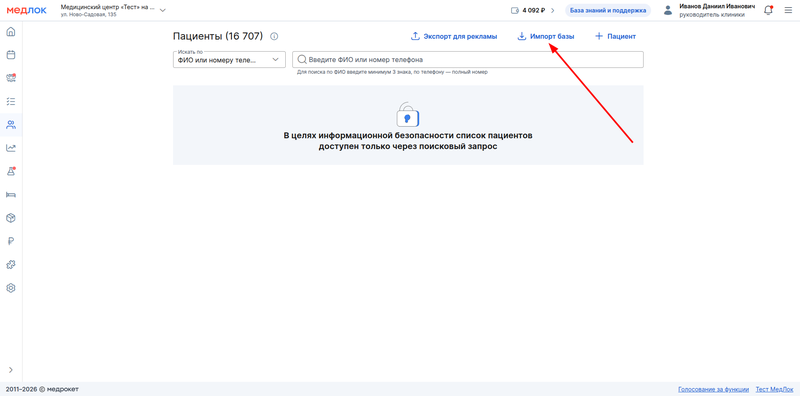Open profile Иванов Даниил Иванович

pyautogui.click(x=717, y=10)
